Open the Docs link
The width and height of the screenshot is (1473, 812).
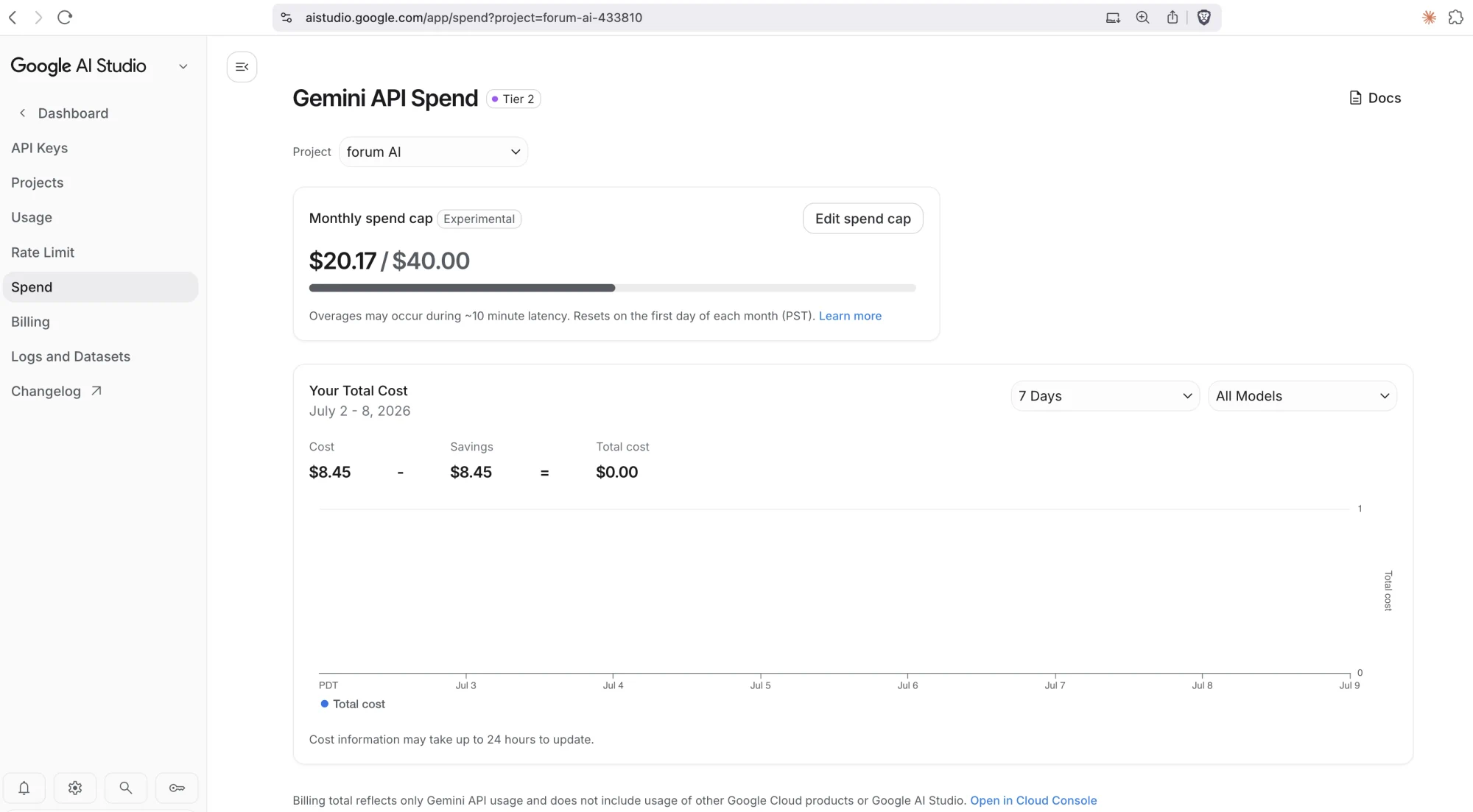coord(1375,98)
